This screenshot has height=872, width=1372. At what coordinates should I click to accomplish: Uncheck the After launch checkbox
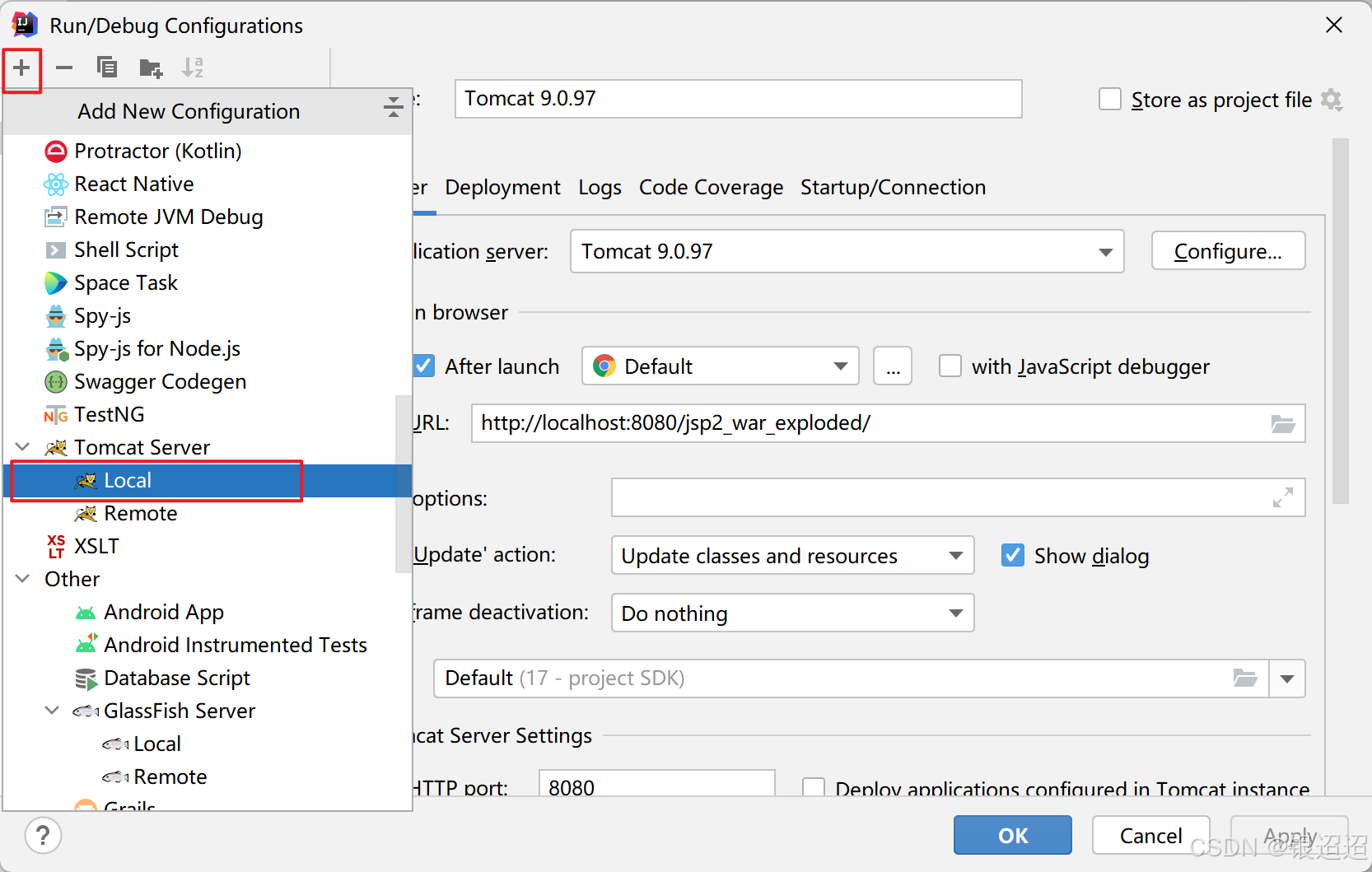(x=424, y=366)
